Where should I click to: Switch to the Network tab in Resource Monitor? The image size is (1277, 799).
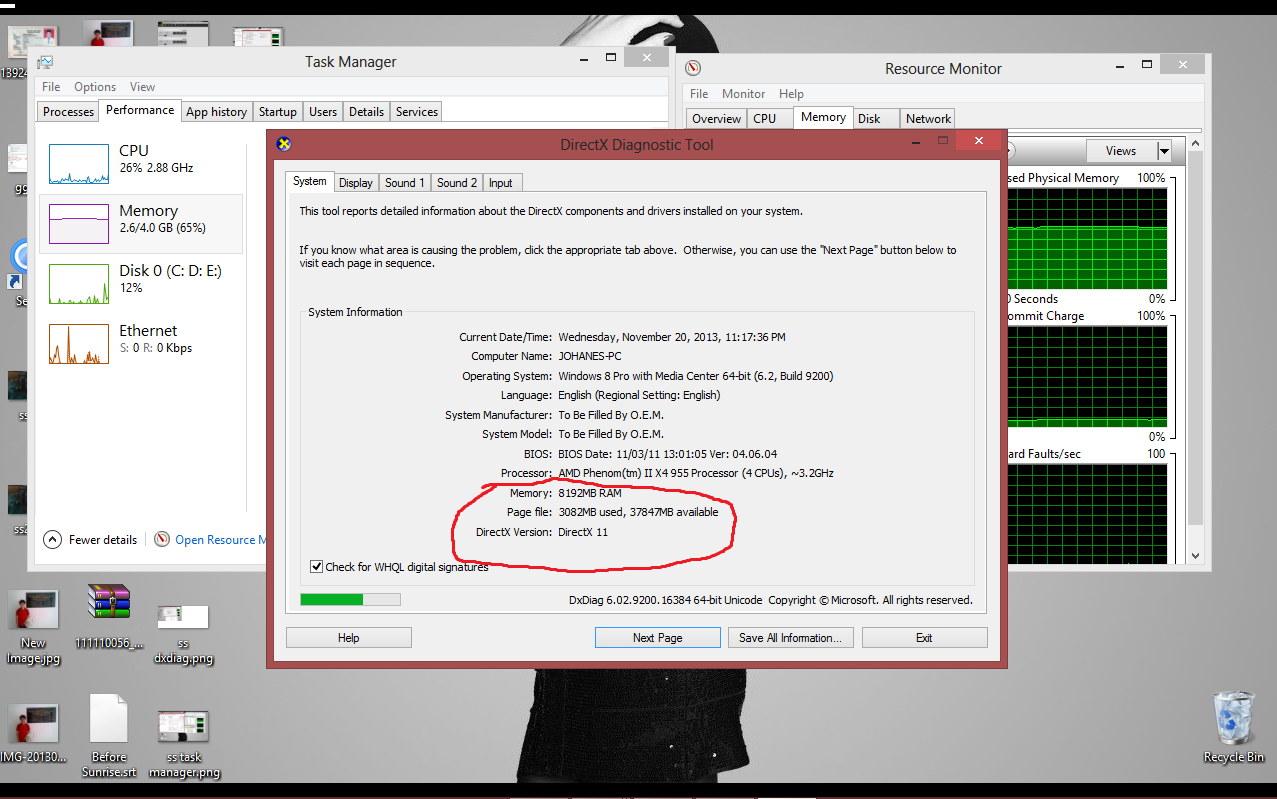pos(927,118)
